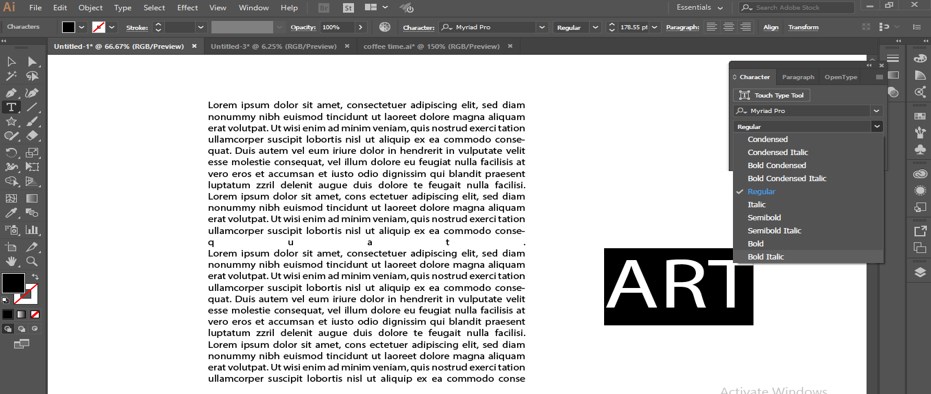This screenshot has width=931, height=394.
Task: Select the Star shape tool
Action: (x=11, y=122)
